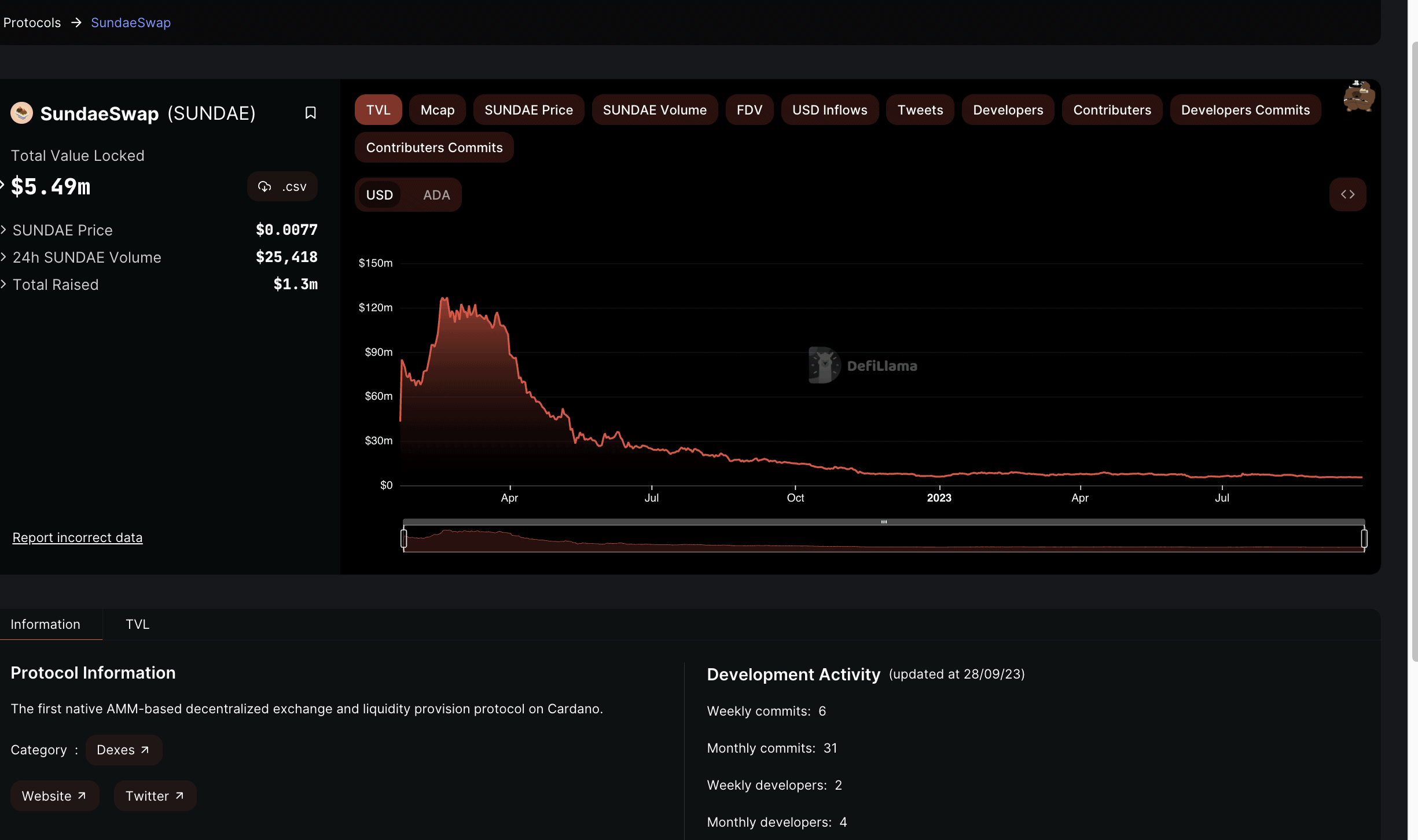Image resolution: width=1418 pixels, height=840 pixels.
Task: Expand the Total Raised row
Action: click(55, 285)
